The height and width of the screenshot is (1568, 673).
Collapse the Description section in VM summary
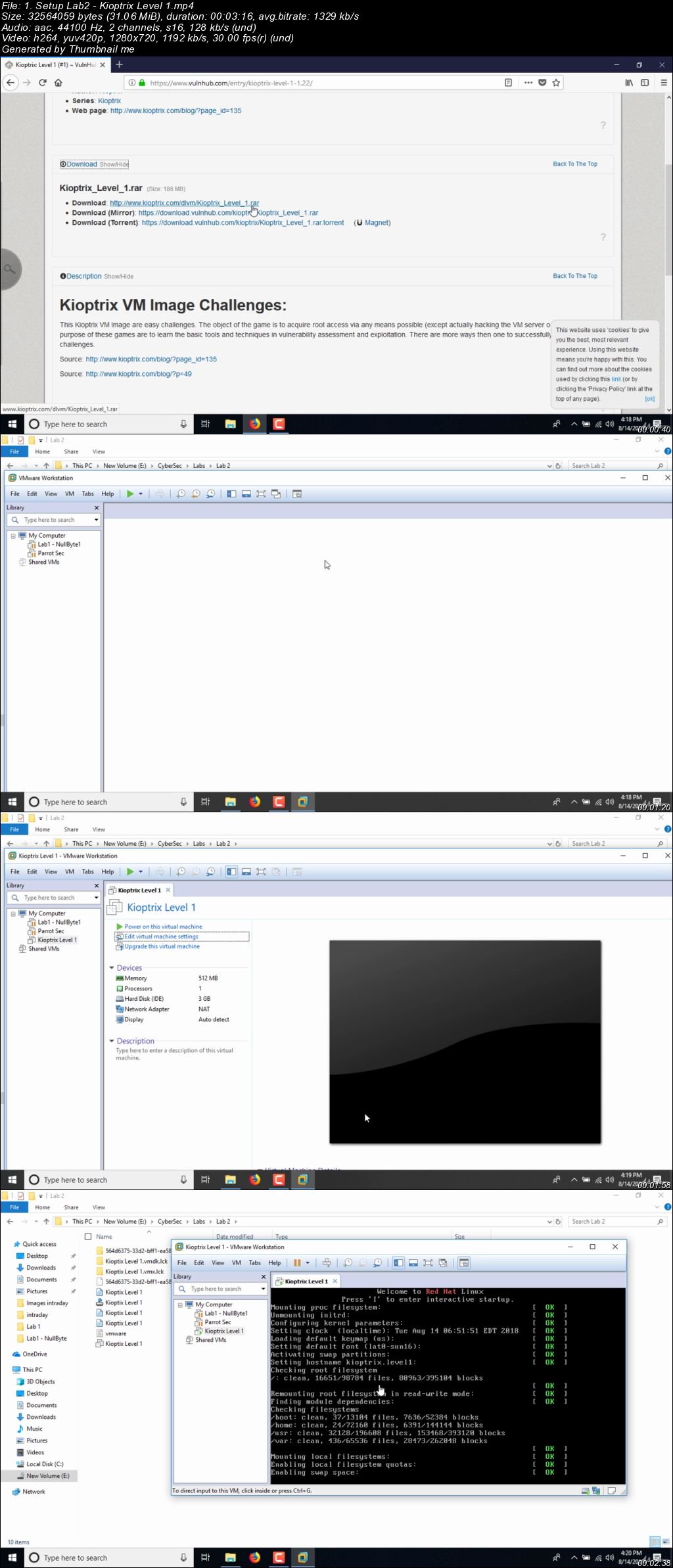click(112, 1041)
